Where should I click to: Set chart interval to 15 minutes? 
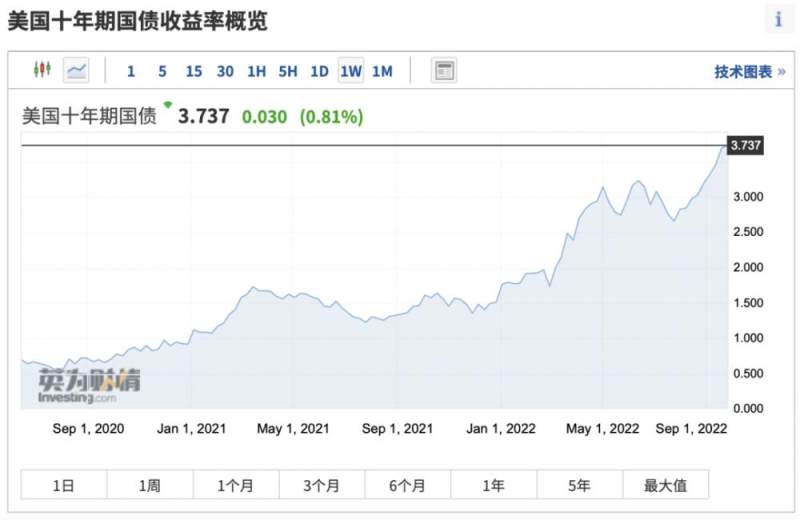coord(194,71)
